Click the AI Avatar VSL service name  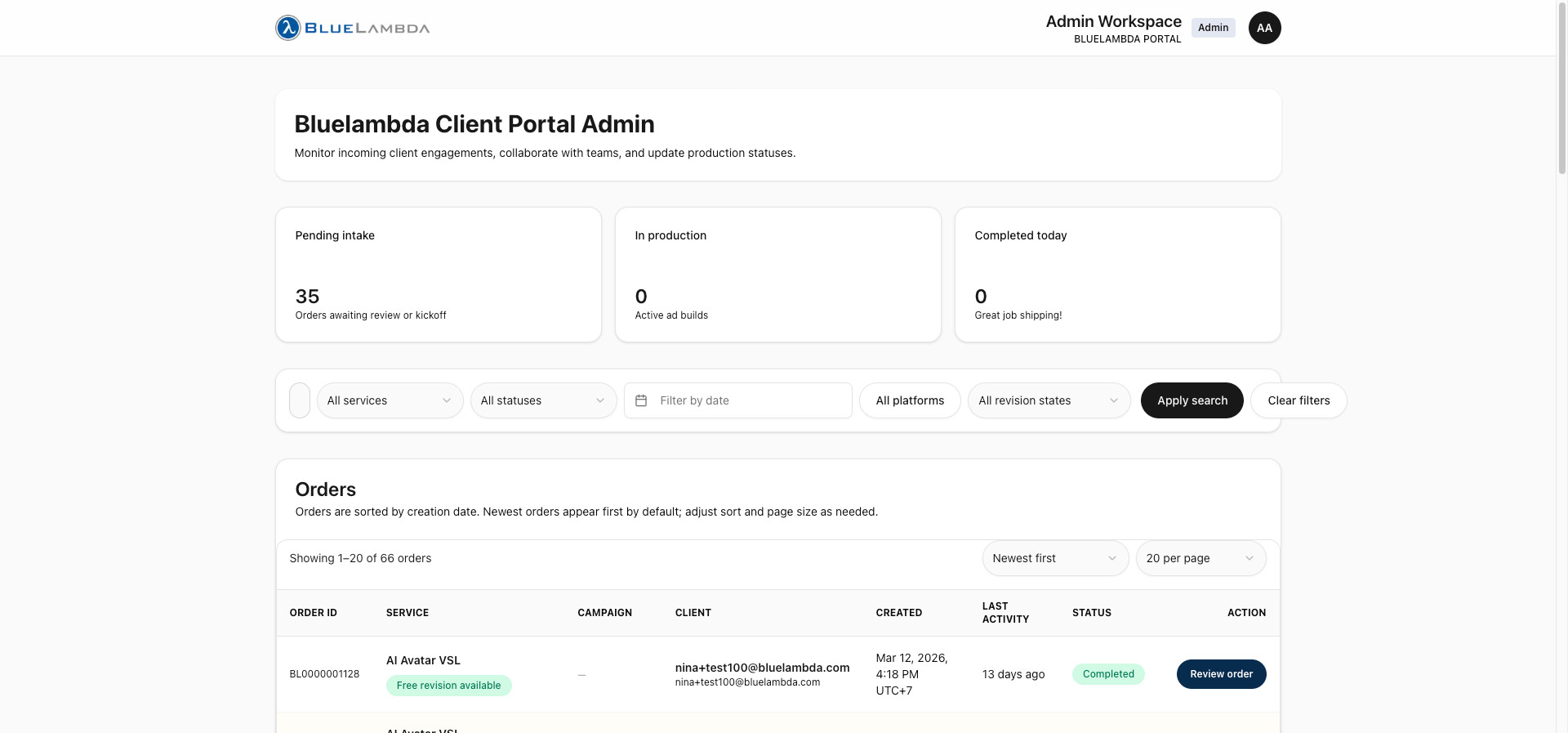[x=423, y=660]
